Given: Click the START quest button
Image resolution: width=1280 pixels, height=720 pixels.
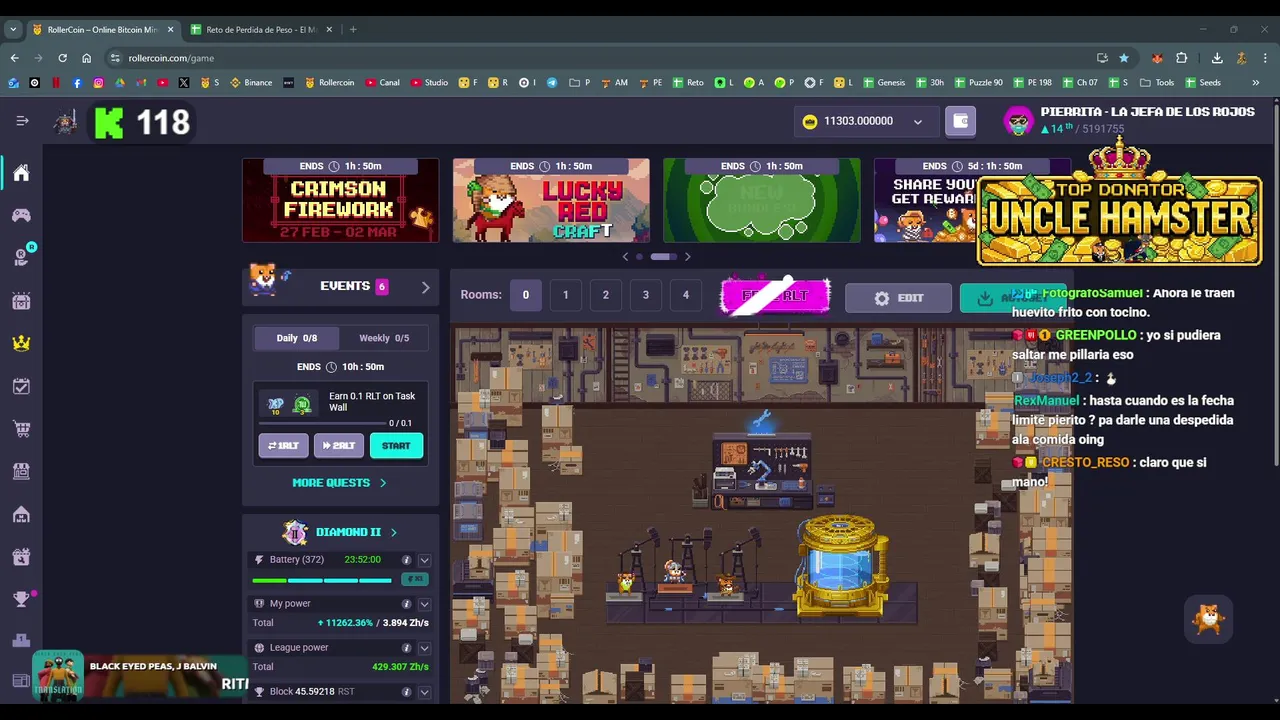Looking at the screenshot, I should 396,446.
